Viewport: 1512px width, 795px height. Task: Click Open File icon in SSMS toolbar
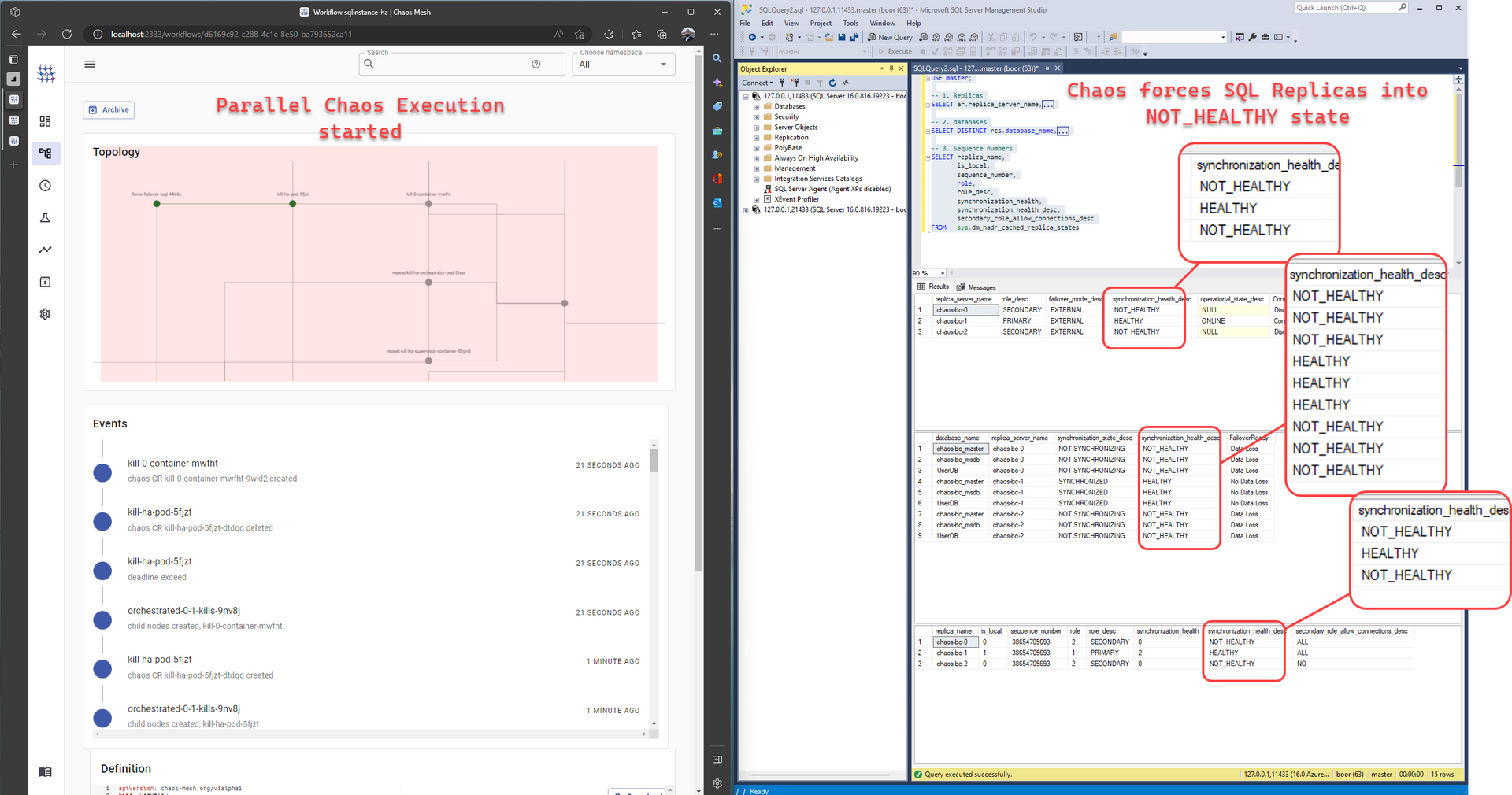click(828, 37)
